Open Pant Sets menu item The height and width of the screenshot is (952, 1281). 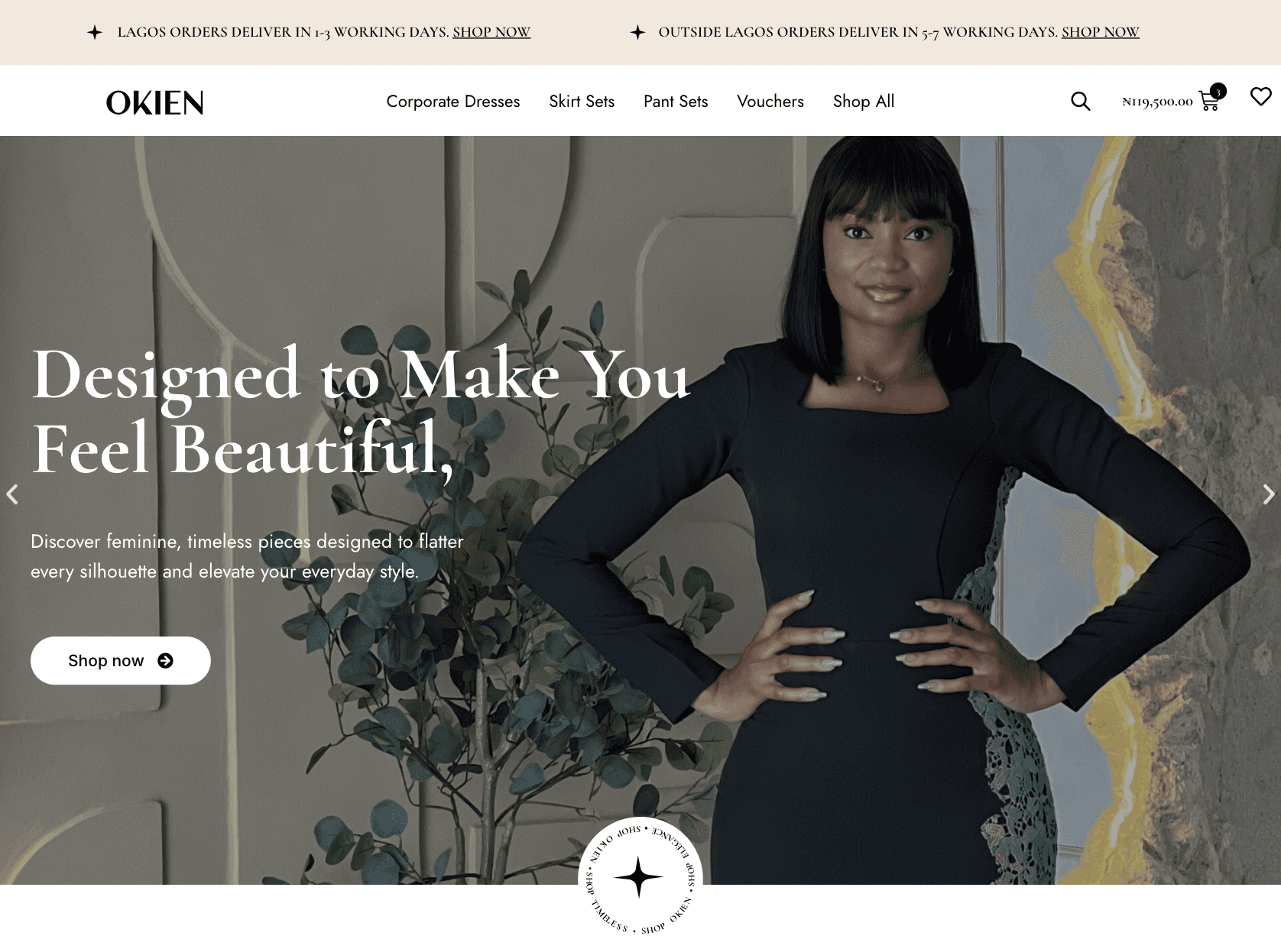coord(676,102)
